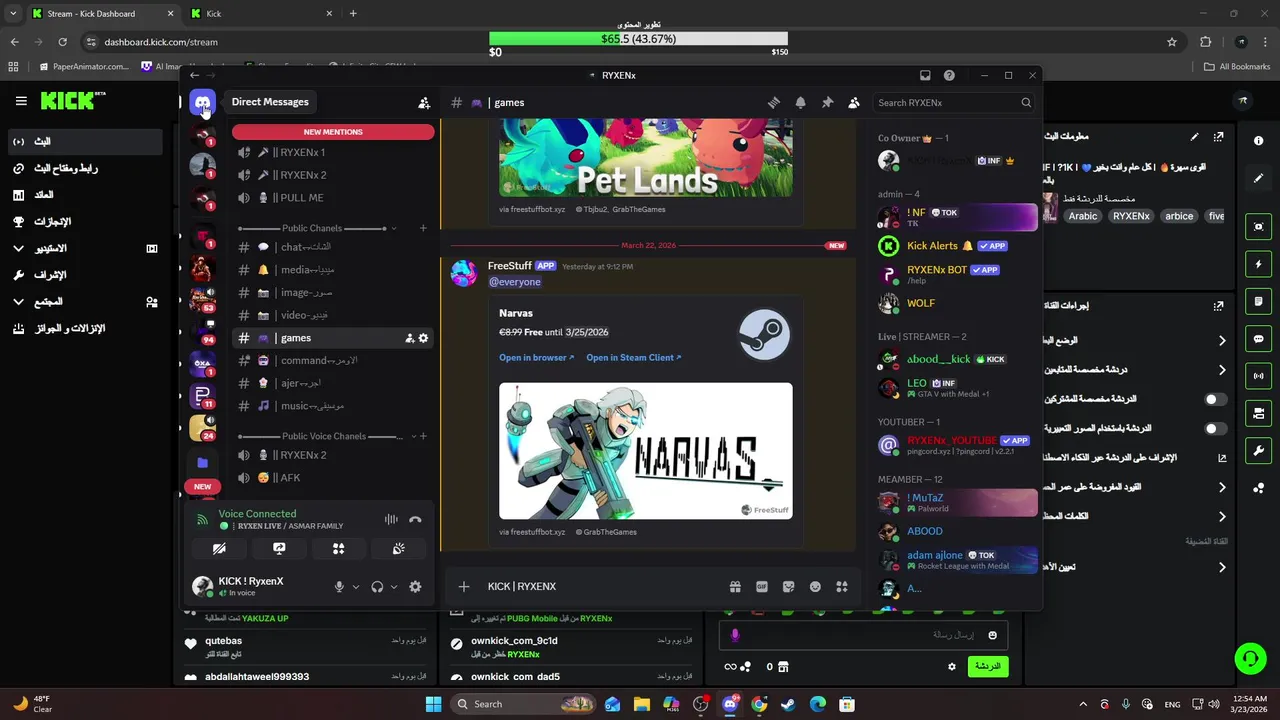Deafen Discord with headphones icon

coord(377,587)
